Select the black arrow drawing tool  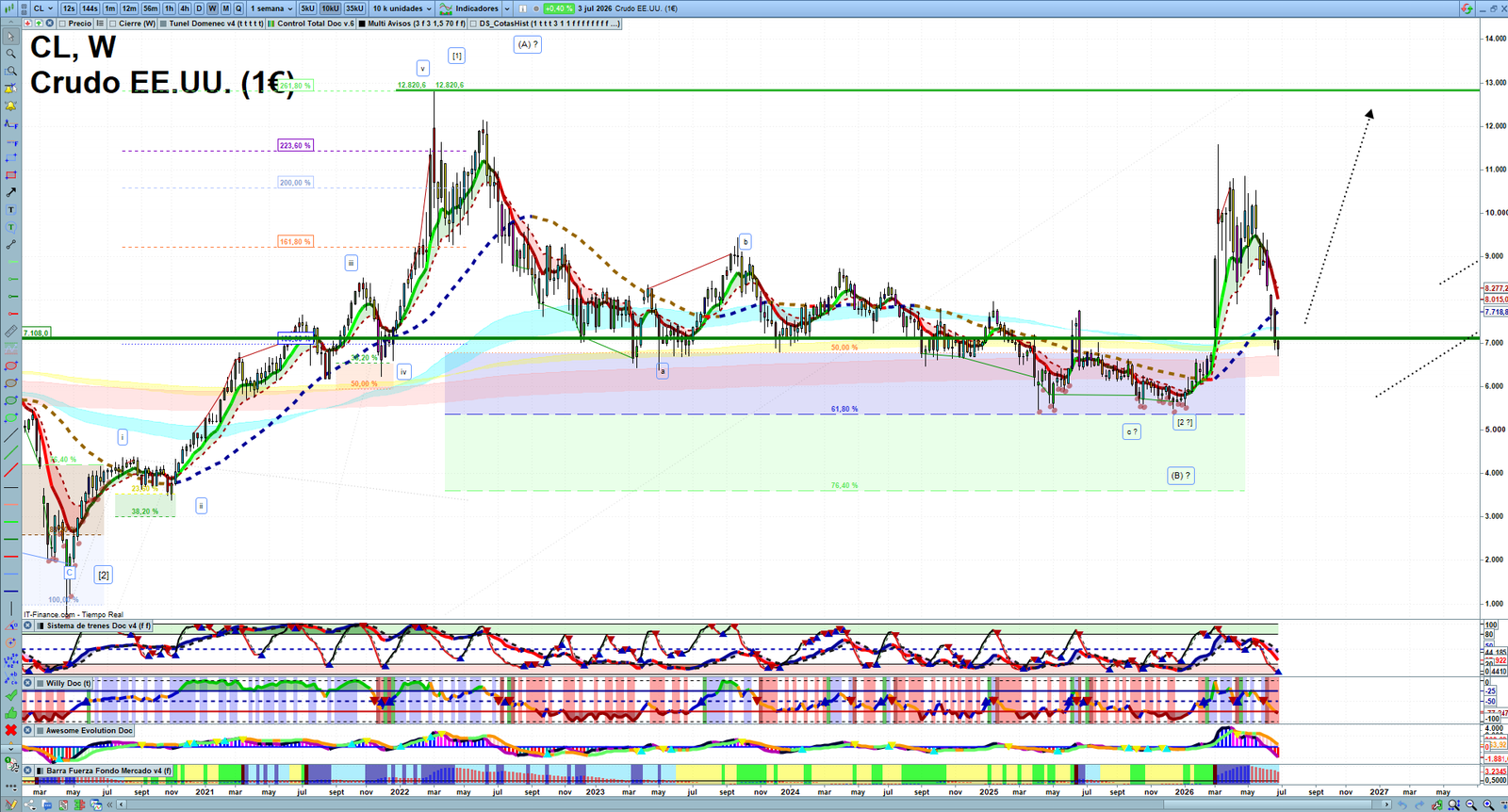[11, 192]
